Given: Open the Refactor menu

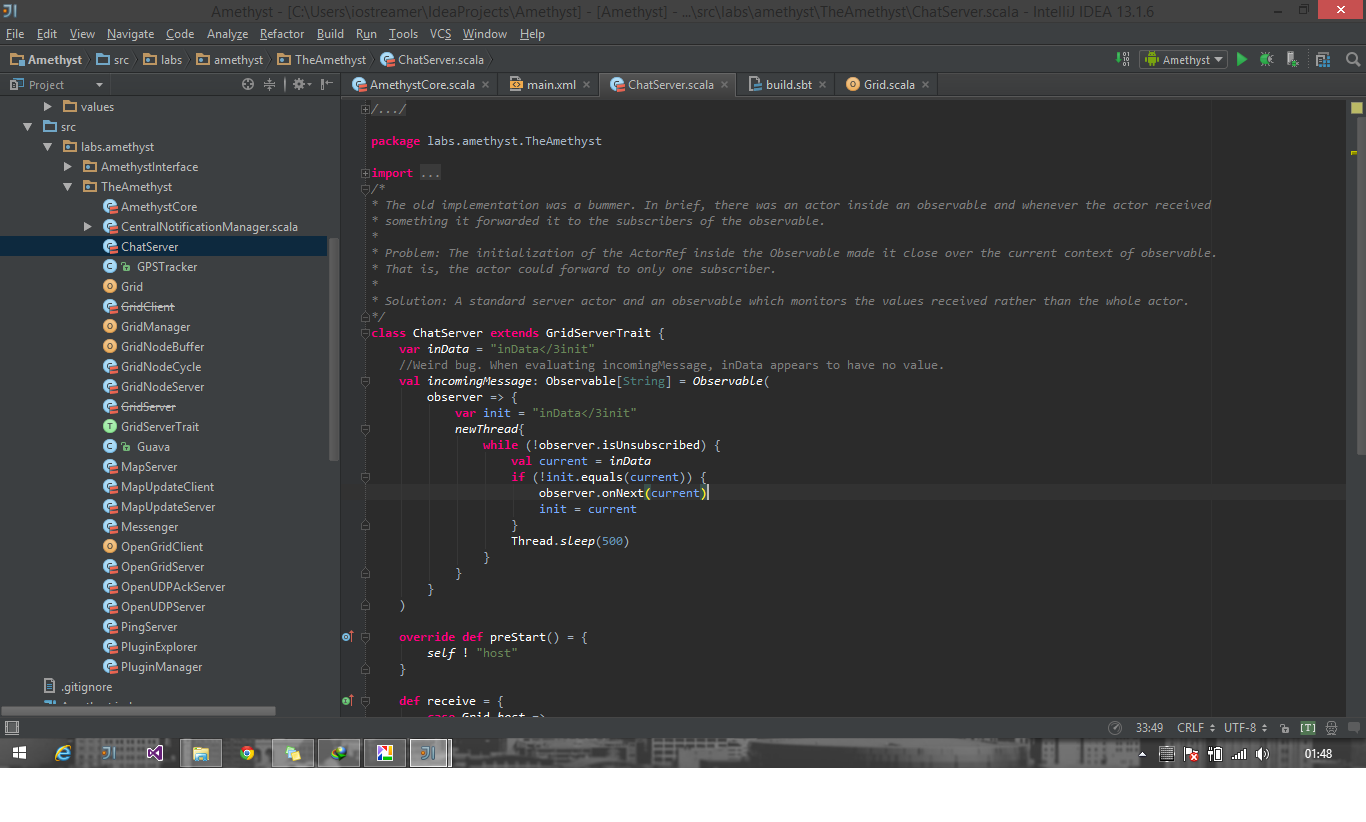Looking at the screenshot, I should coord(282,34).
